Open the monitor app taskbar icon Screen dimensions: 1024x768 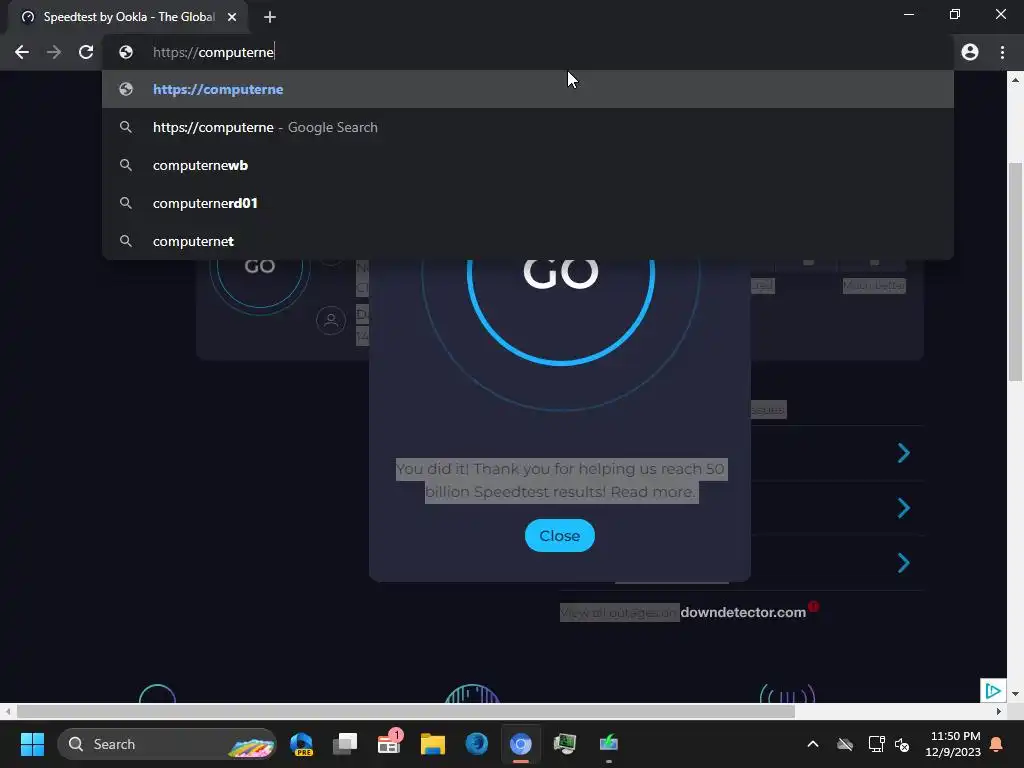pos(564,744)
